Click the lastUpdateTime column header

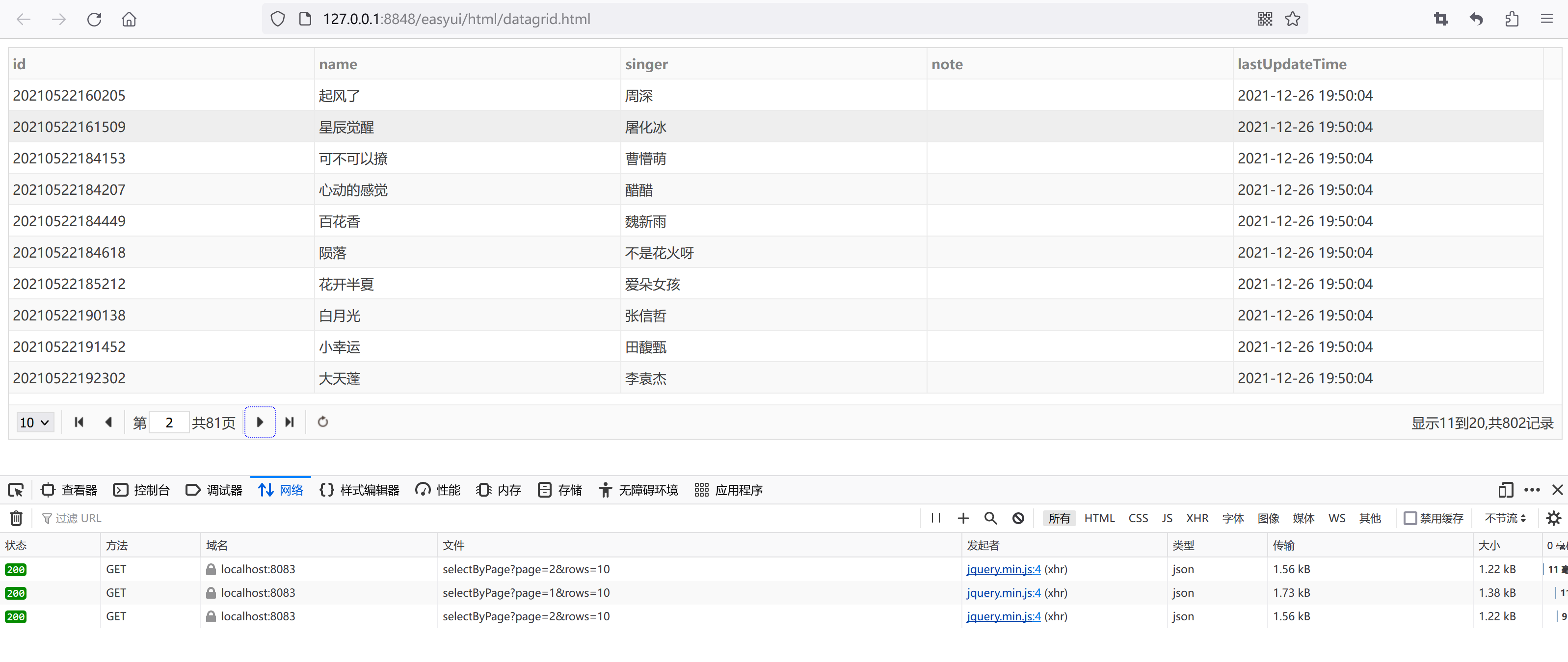coord(1388,64)
